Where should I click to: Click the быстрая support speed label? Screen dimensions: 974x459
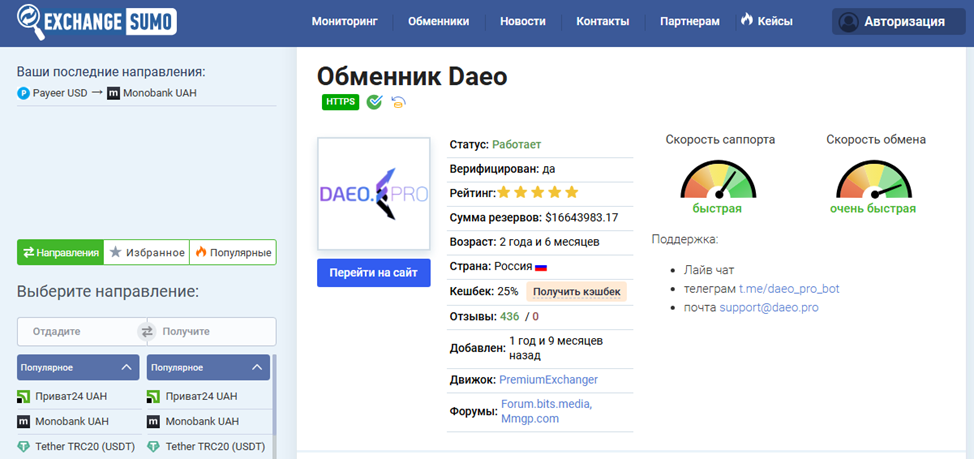[x=717, y=209]
